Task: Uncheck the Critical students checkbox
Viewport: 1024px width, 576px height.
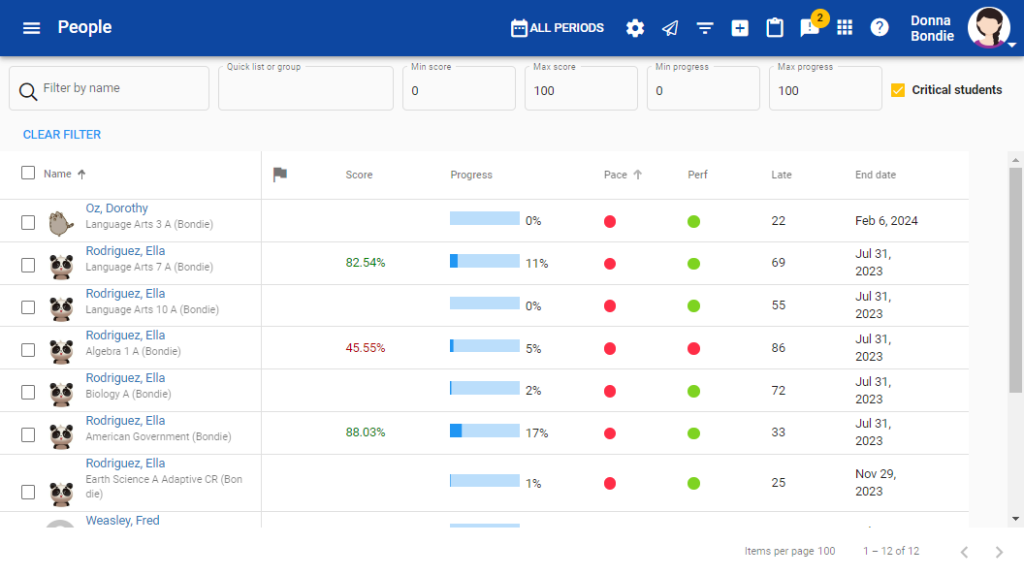Action: (897, 90)
